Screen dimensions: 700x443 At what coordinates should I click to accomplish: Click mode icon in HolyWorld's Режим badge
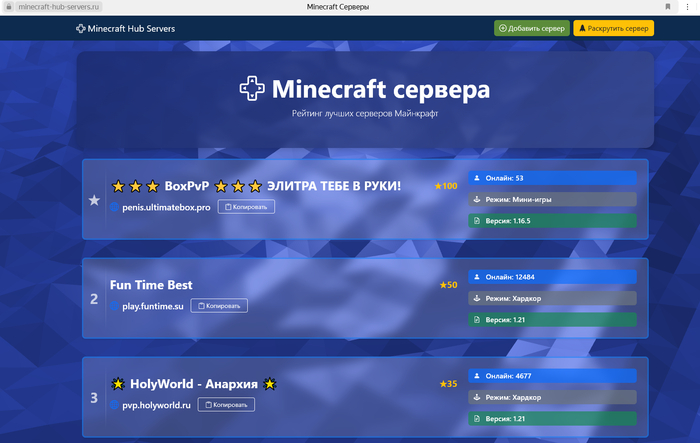click(x=477, y=397)
